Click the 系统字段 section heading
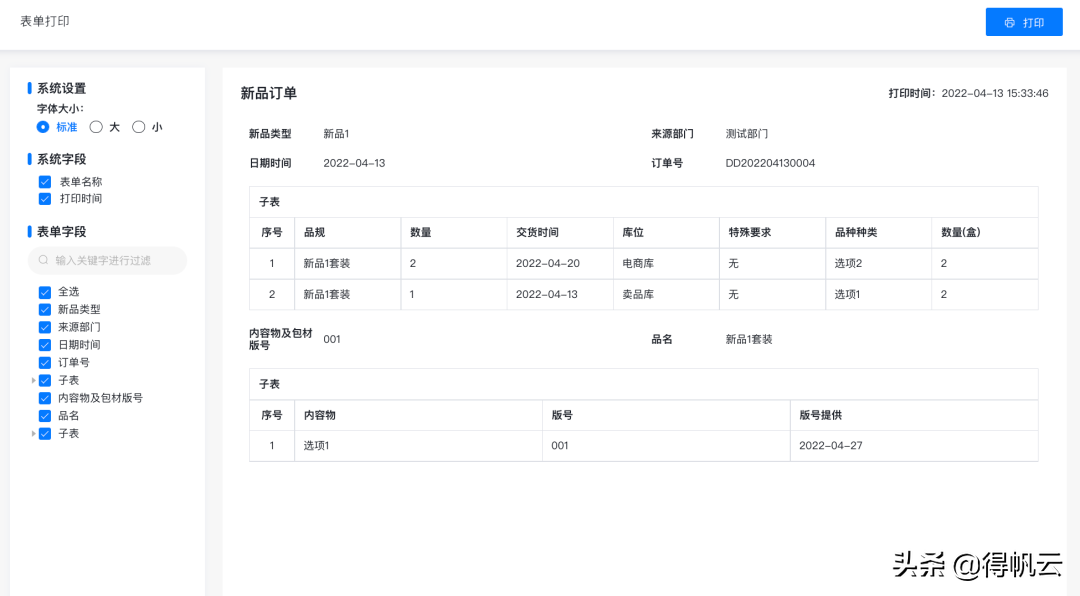This screenshot has width=1080, height=596. 61,159
